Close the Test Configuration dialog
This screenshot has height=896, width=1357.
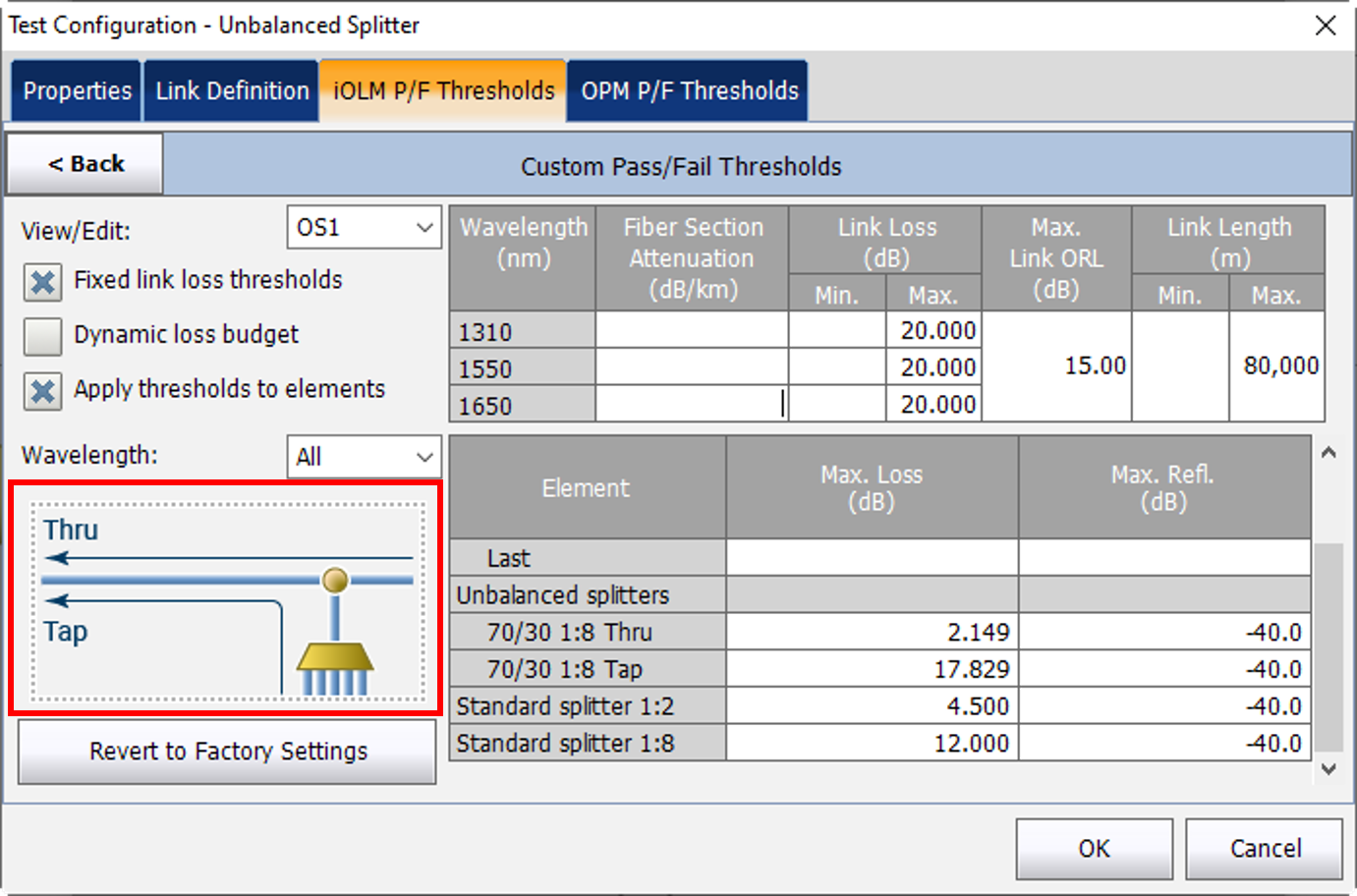click(x=1326, y=26)
